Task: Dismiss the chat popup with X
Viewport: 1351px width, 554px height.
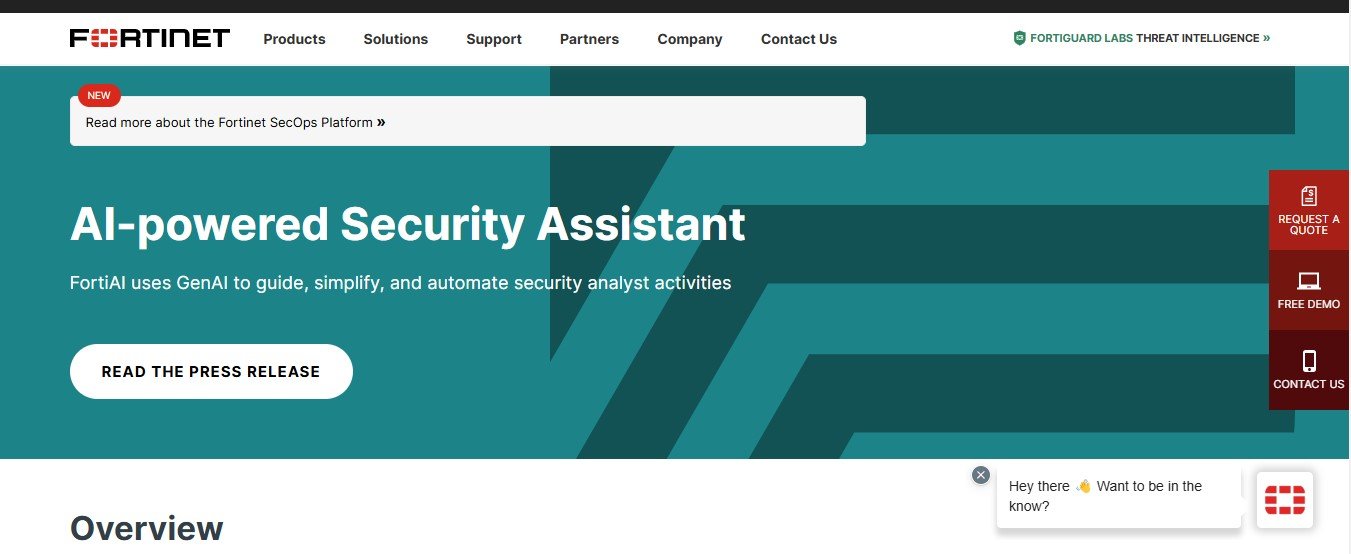Action: click(x=981, y=475)
